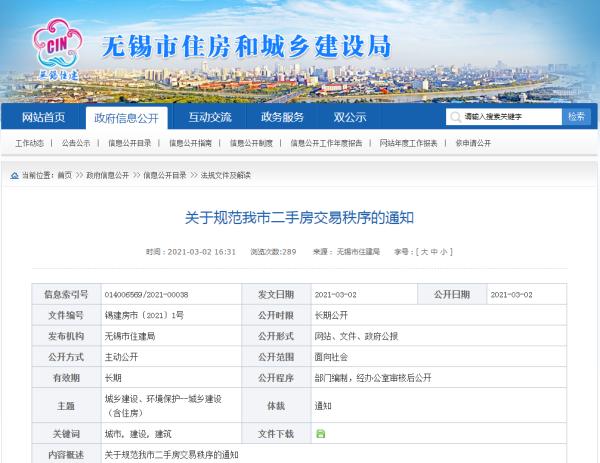Screen dimensions: 600x463
Task: Open the 网站首页 navigation tab
Action: coord(43,117)
